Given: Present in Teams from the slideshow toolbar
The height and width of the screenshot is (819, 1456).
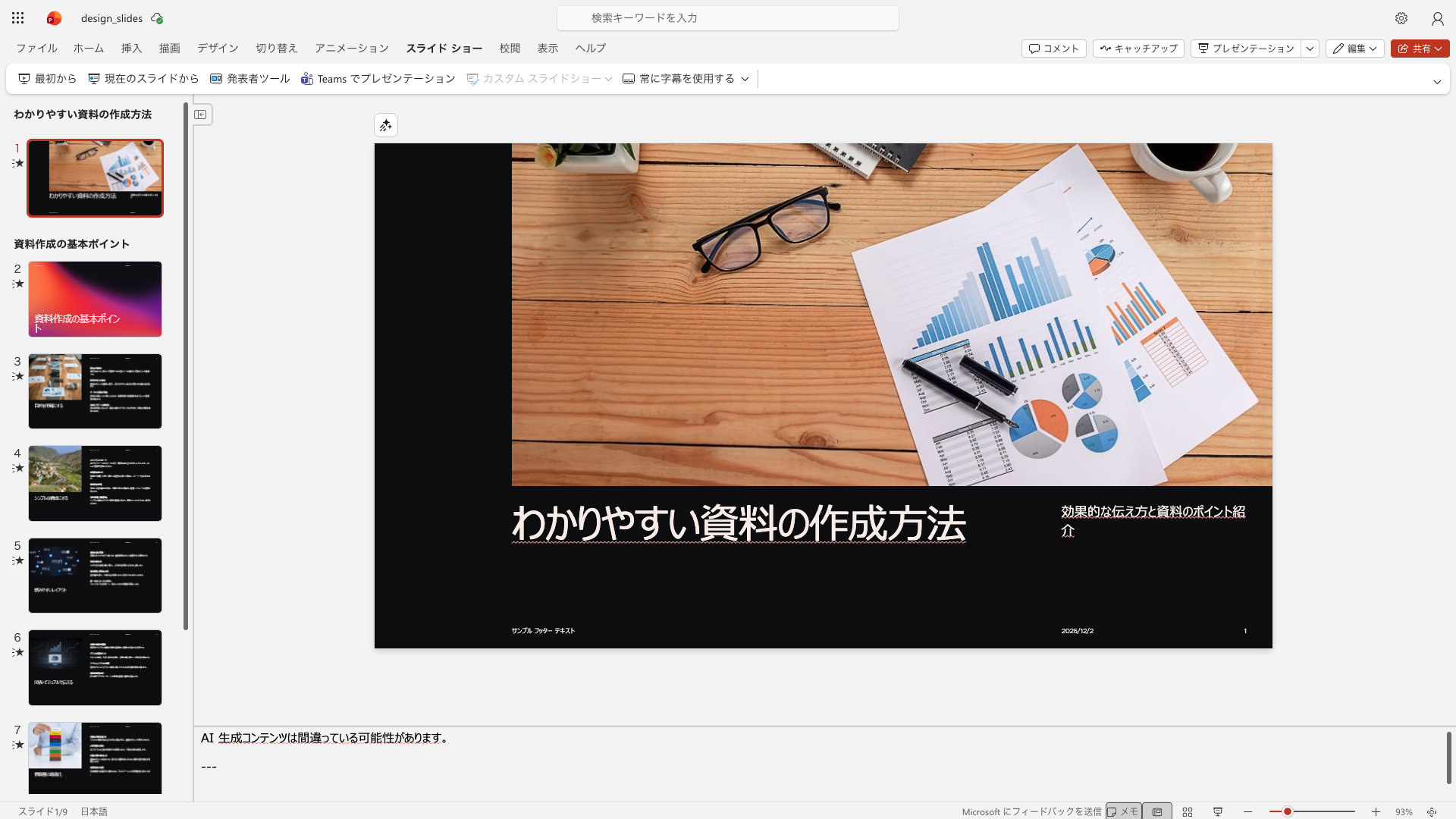Looking at the screenshot, I should click(x=378, y=78).
